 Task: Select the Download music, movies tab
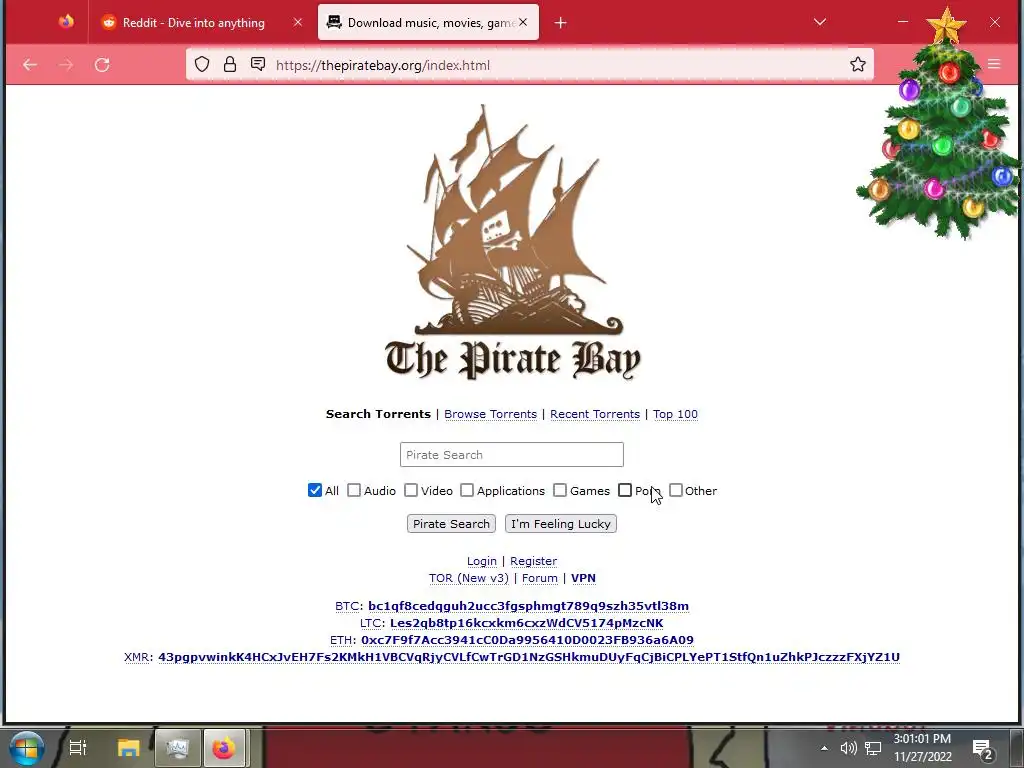point(428,22)
